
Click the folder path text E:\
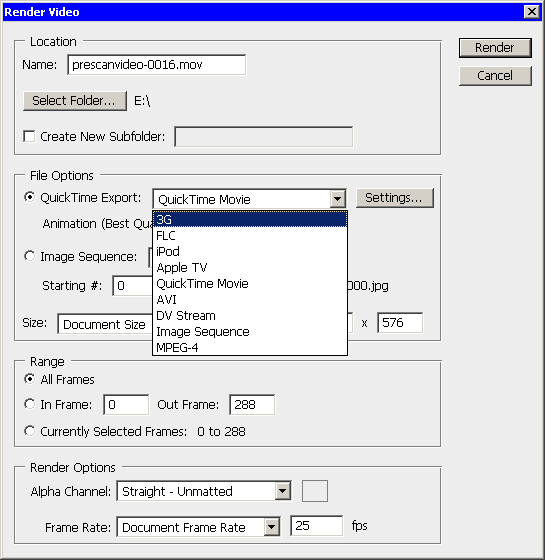tap(142, 101)
